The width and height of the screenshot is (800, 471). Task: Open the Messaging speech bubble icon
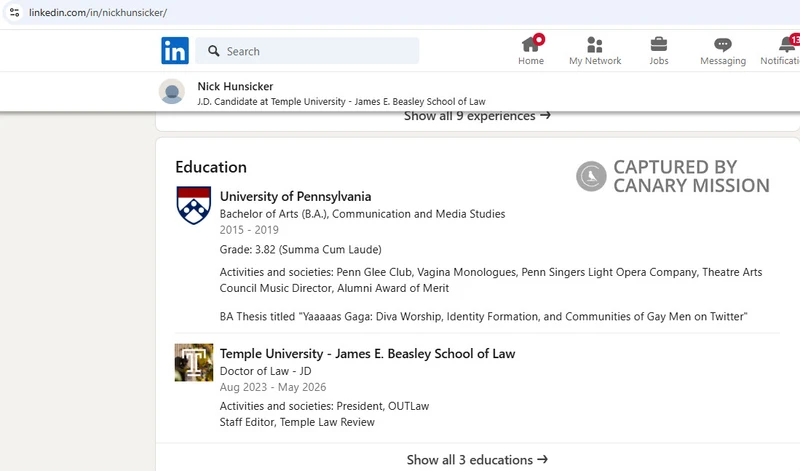pos(722,45)
